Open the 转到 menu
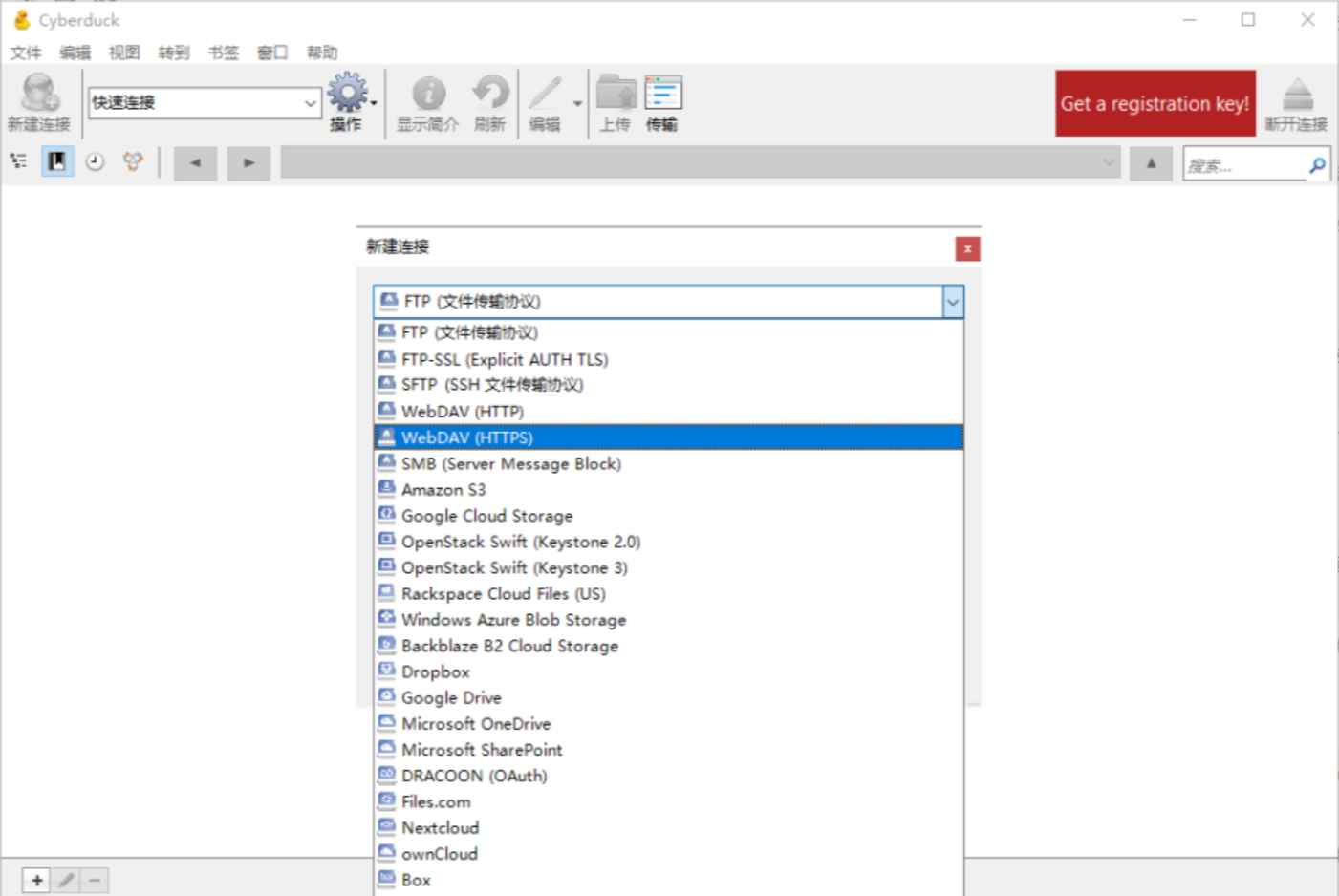The height and width of the screenshot is (896, 1339). click(x=174, y=53)
